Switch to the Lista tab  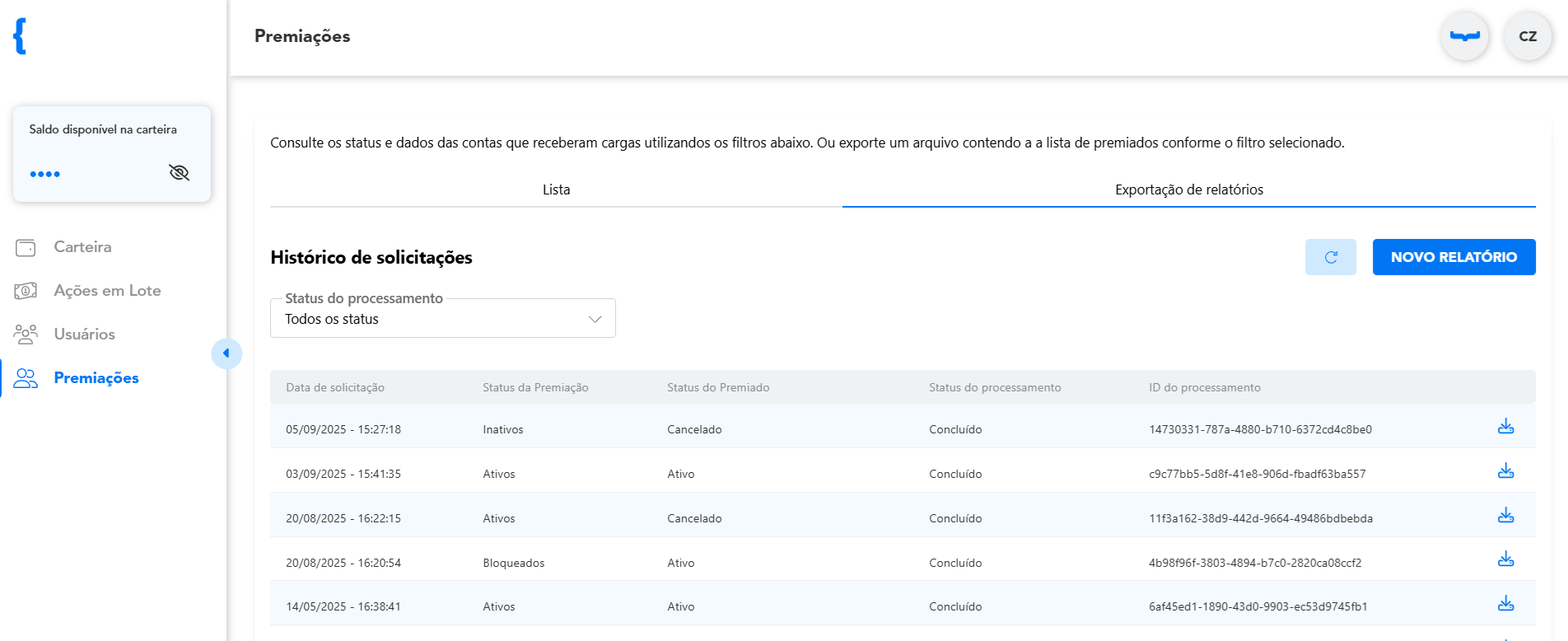(x=556, y=189)
